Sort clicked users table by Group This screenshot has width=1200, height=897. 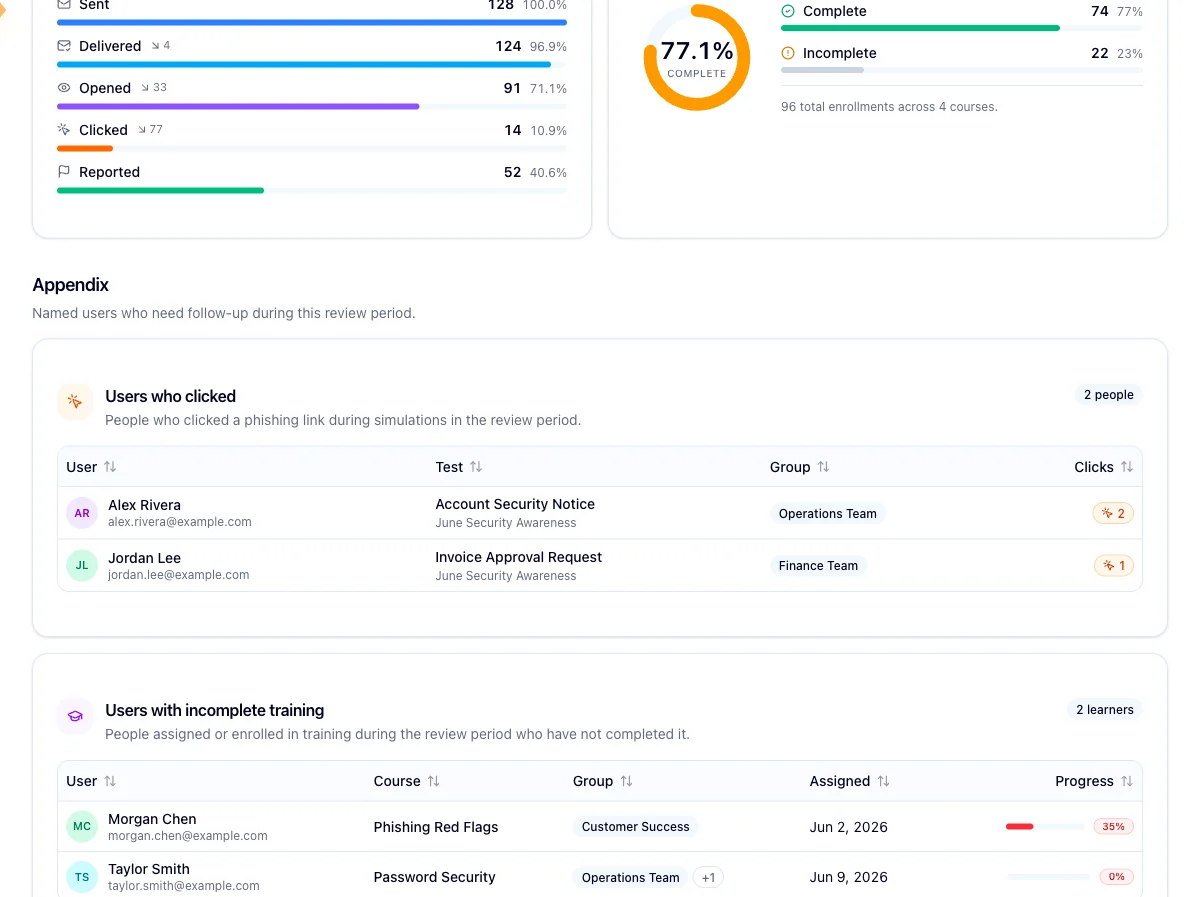800,467
